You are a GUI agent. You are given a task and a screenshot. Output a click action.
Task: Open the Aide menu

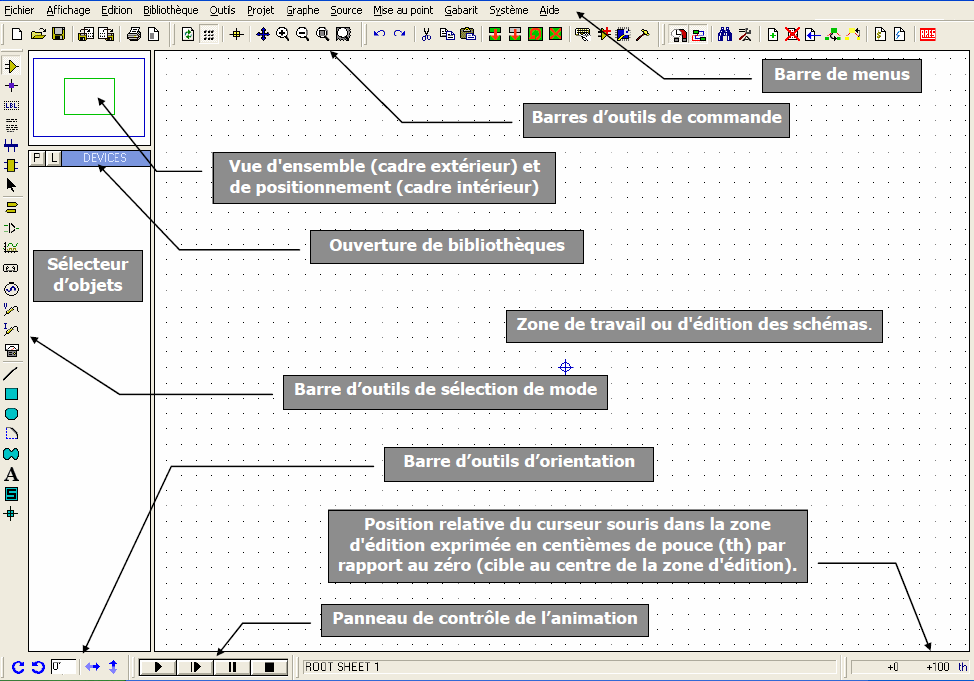(x=549, y=10)
